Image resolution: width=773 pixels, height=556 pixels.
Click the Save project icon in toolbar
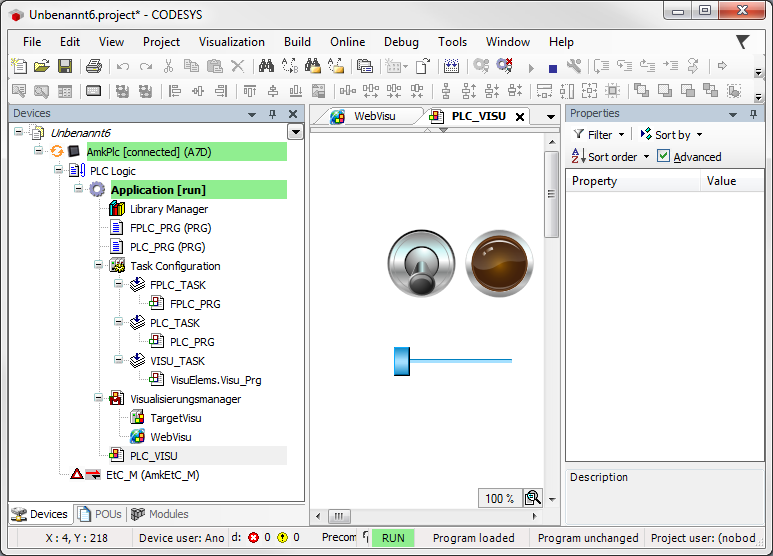(x=64, y=66)
